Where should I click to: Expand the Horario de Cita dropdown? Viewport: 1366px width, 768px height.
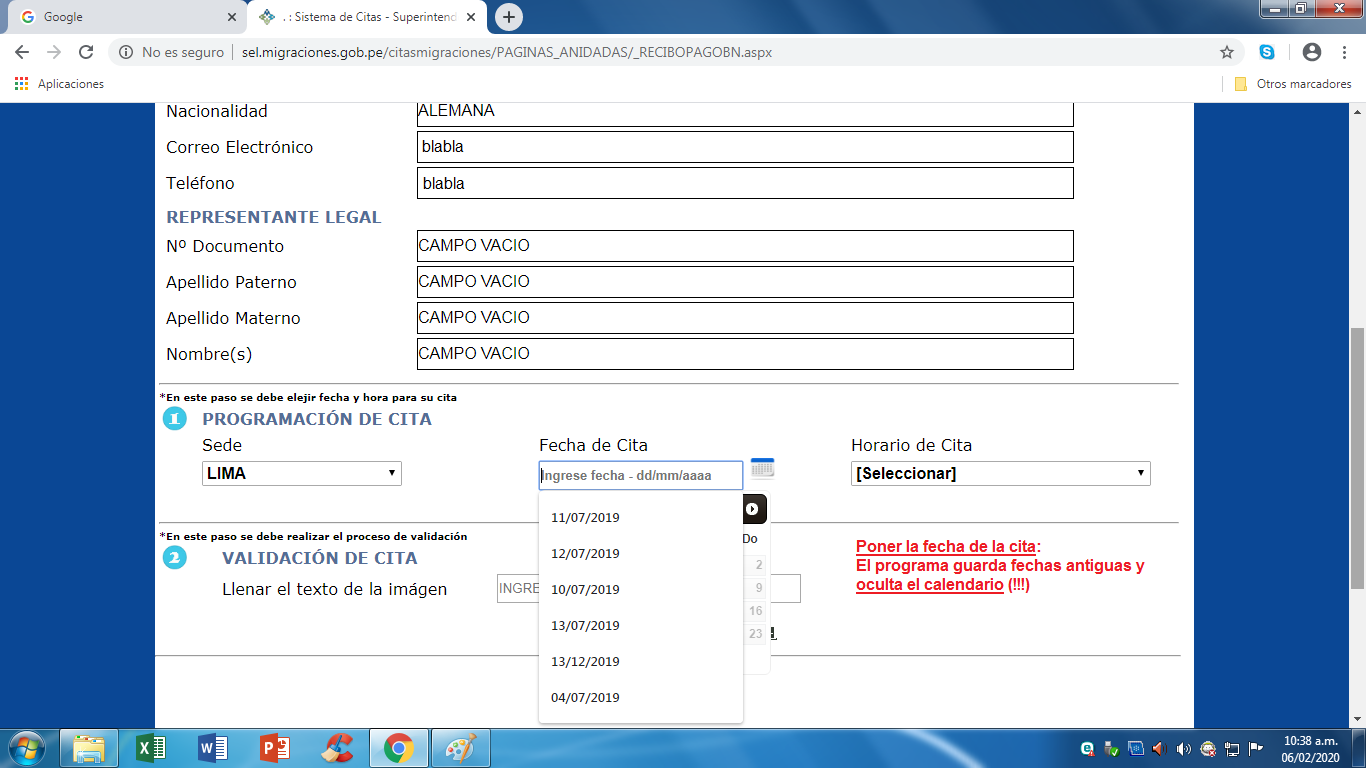coord(1000,474)
